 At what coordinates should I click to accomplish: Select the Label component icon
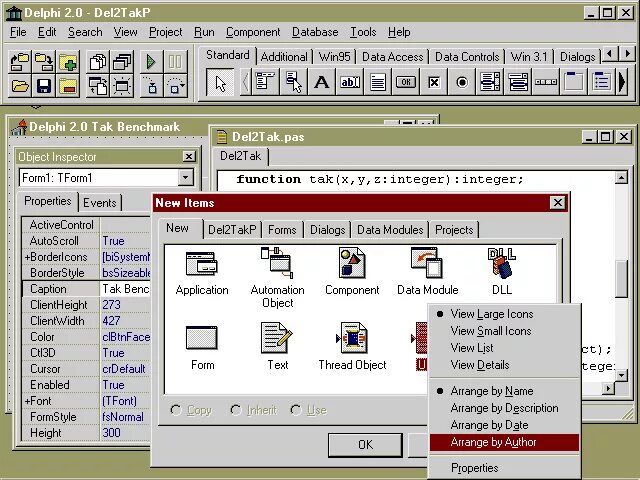pyautogui.click(x=322, y=82)
